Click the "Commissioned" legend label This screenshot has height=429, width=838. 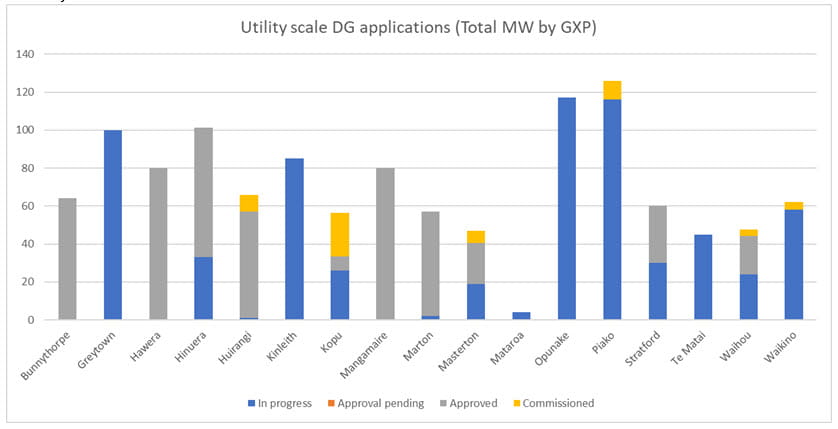click(558, 403)
